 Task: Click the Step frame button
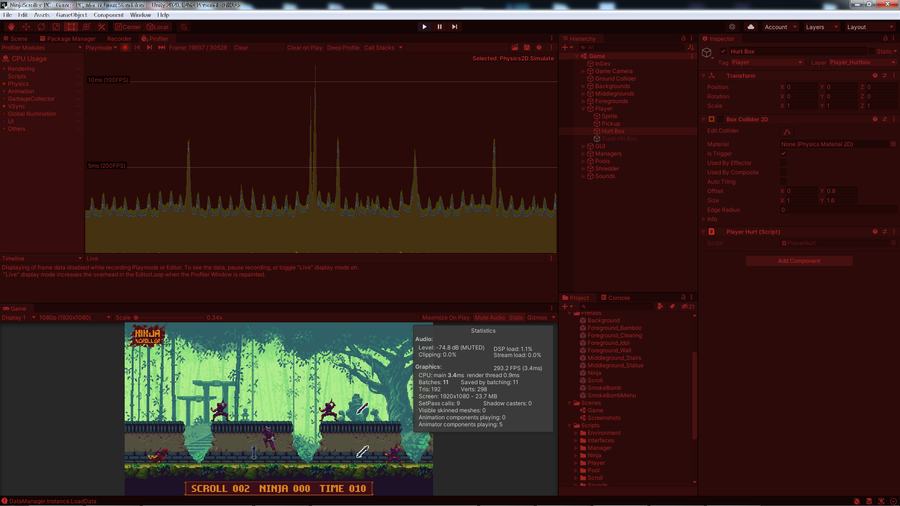point(454,27)
